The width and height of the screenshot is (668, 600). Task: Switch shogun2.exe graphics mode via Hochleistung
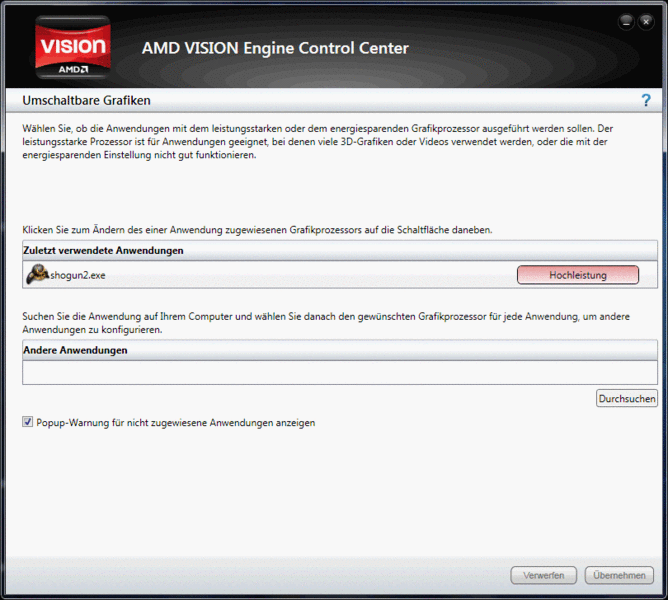(x=577, y=275)
